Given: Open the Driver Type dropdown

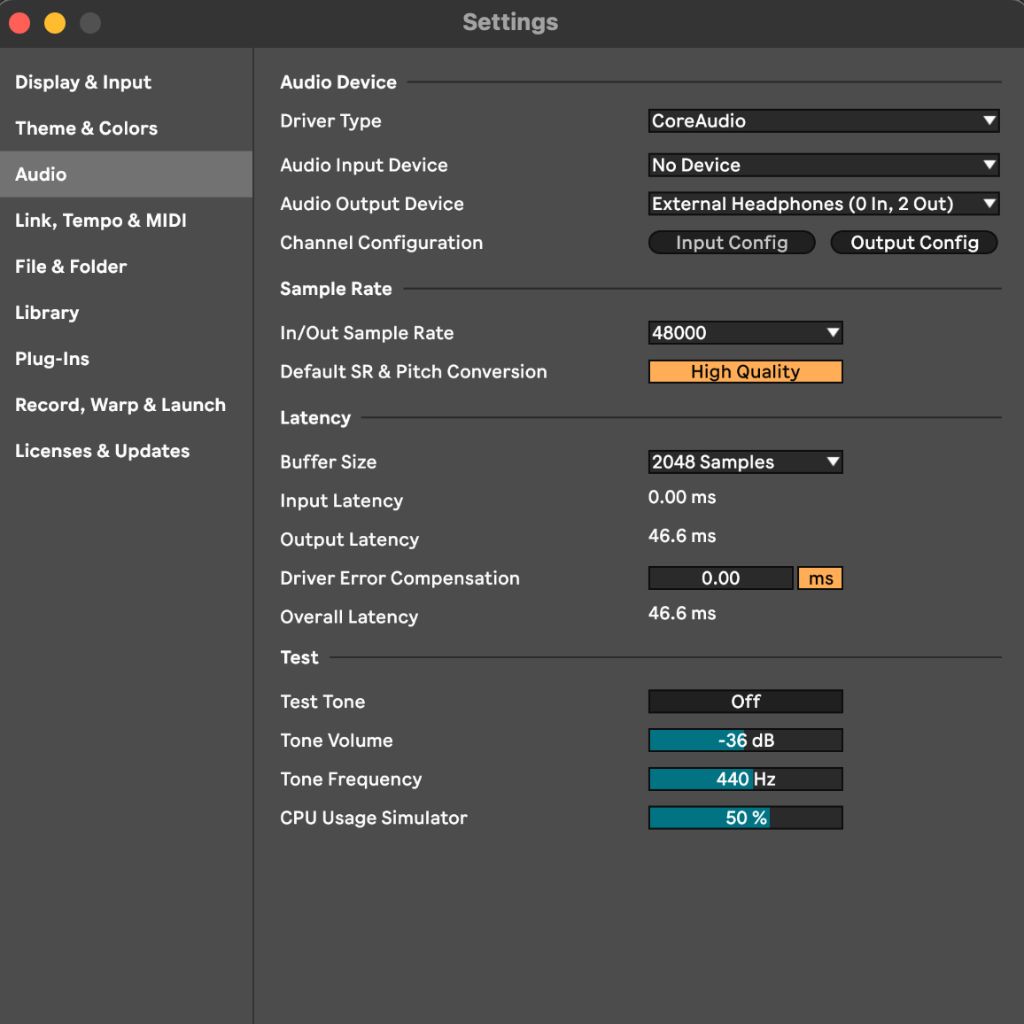Looking at the screenshot, I should (x=822, y=121).
